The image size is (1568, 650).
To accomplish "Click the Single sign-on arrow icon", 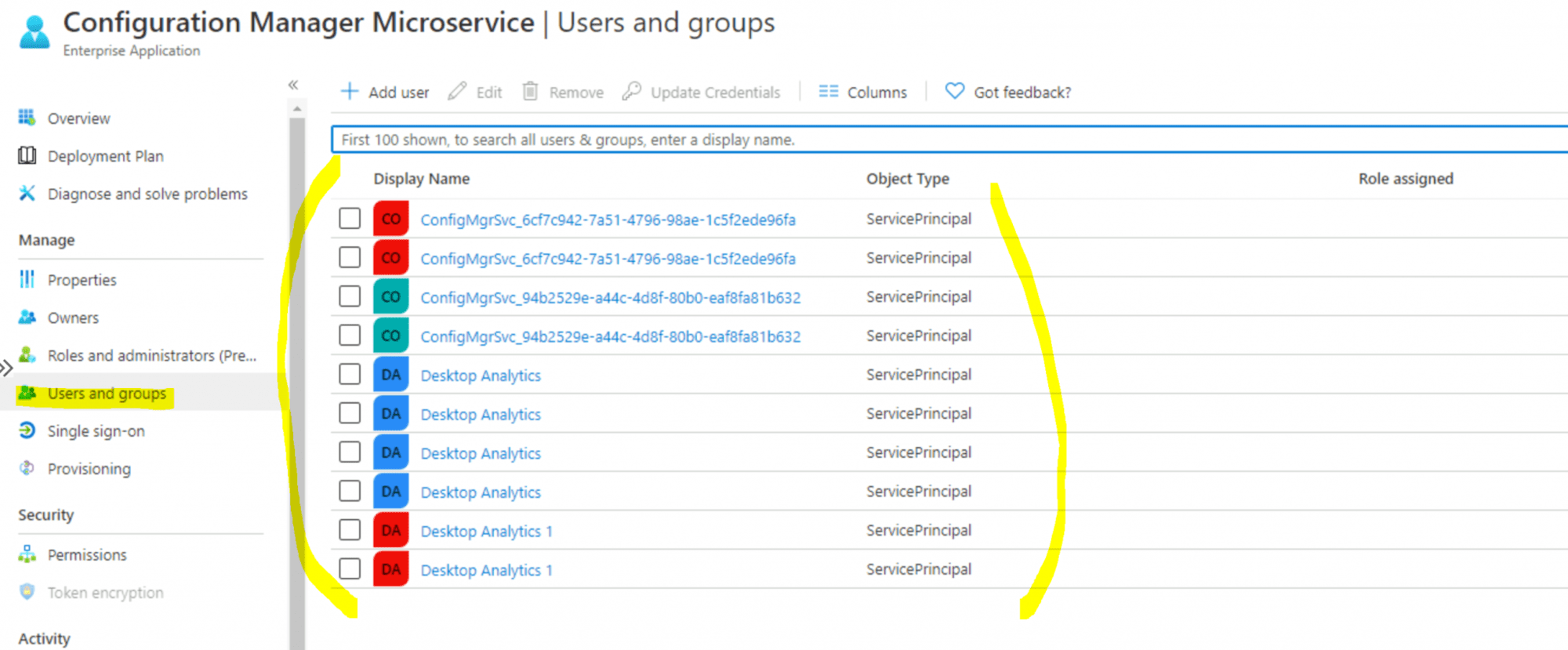I will (27, 430).
